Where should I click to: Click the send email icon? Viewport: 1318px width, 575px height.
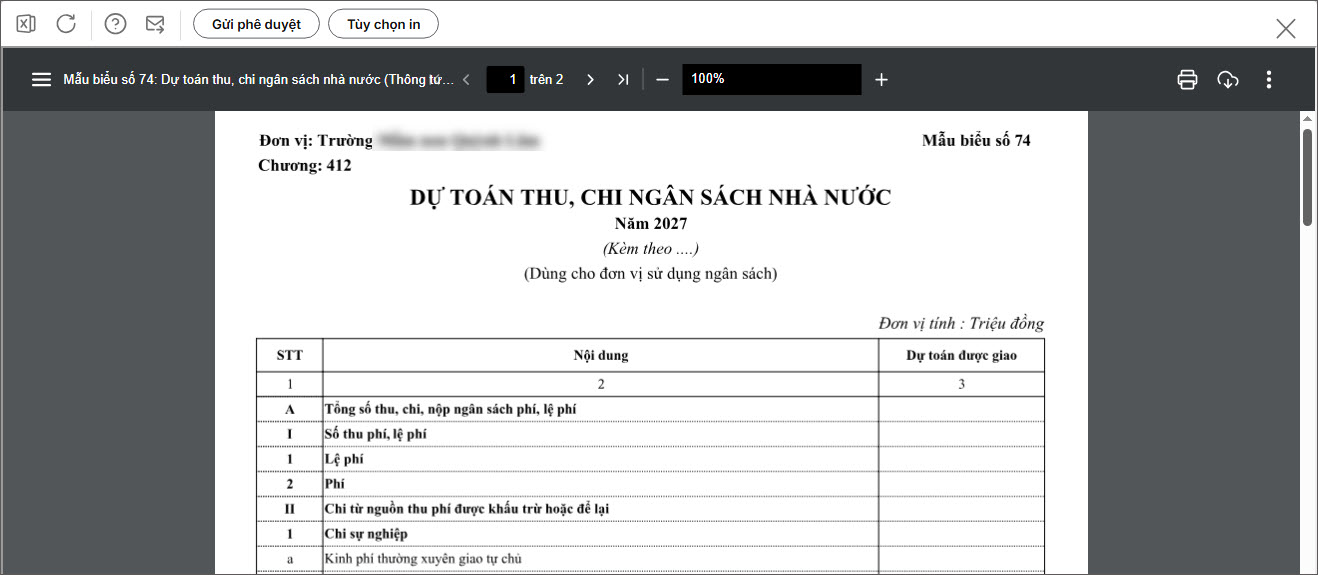[155, 24]
